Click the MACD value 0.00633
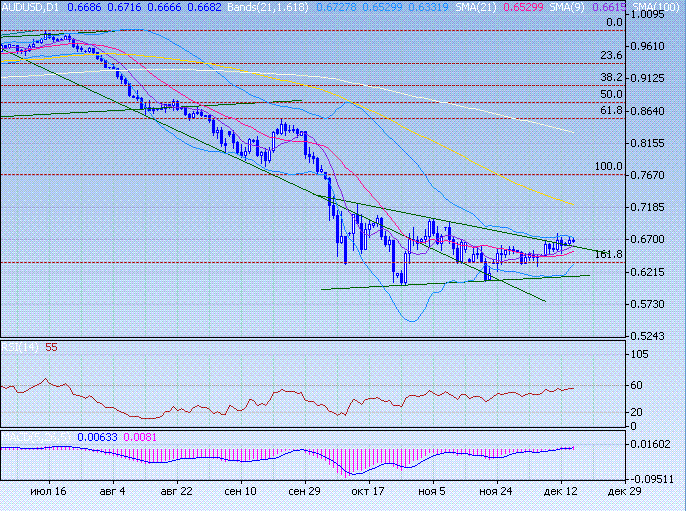This screenshot has width=686, height=511. 94,437
